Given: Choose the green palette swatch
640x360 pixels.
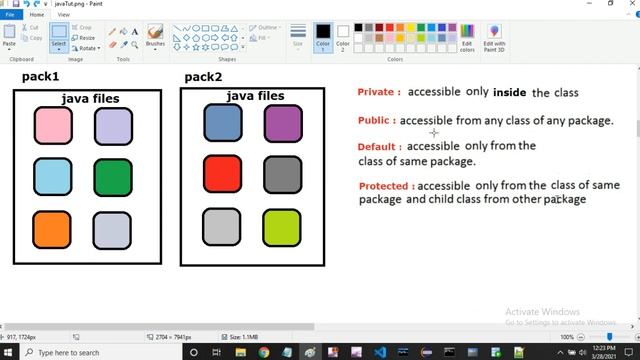Looking at the screenshot, I should point(421,27).
